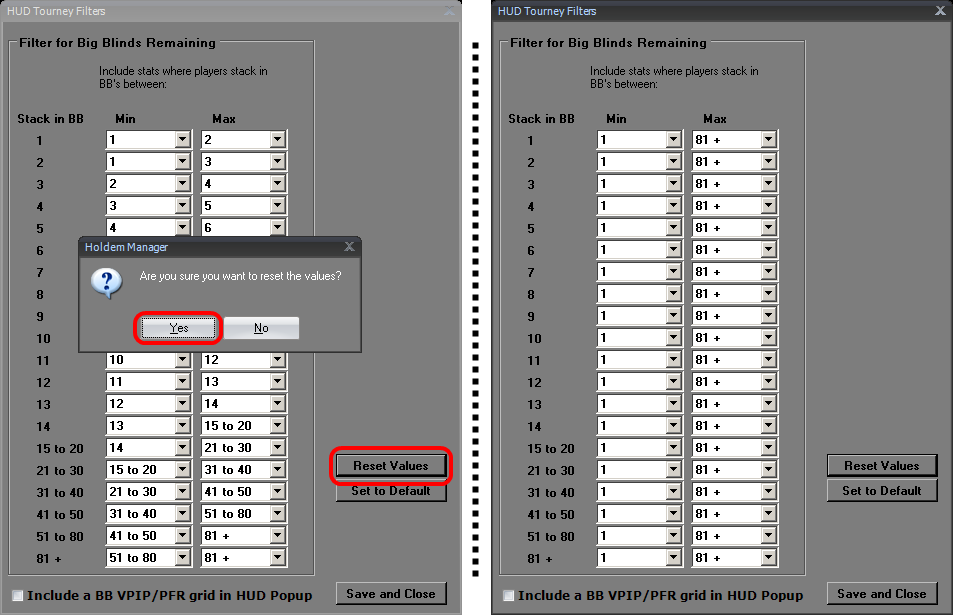Open Min dropdown for stack 1, right window
The width and height of the screenshot is (953, 615).
tap(673, 140)
